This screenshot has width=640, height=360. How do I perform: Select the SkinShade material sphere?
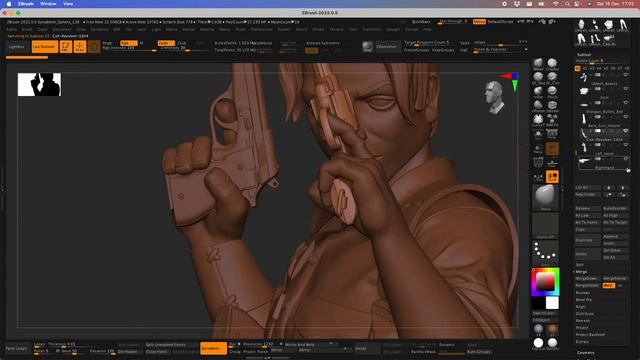552,342
